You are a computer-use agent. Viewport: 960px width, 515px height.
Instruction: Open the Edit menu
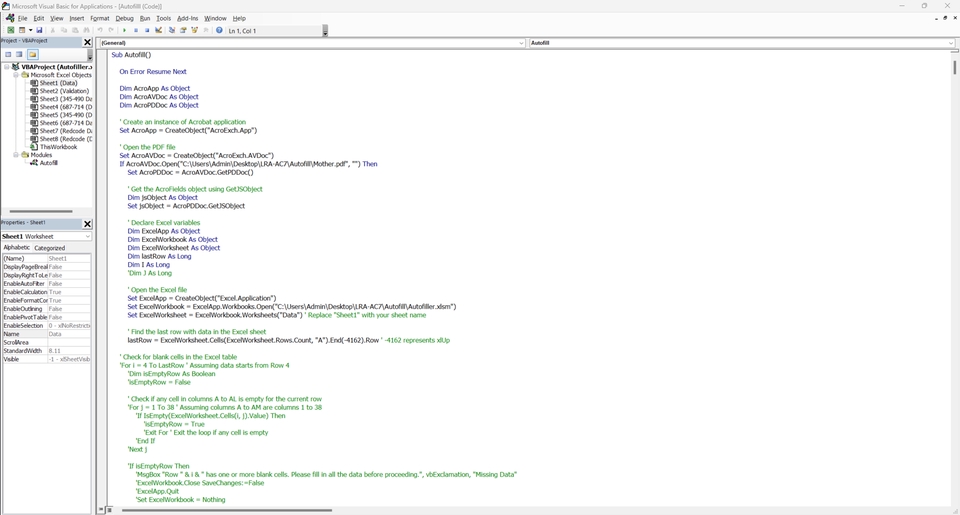[x=39, y=18]
